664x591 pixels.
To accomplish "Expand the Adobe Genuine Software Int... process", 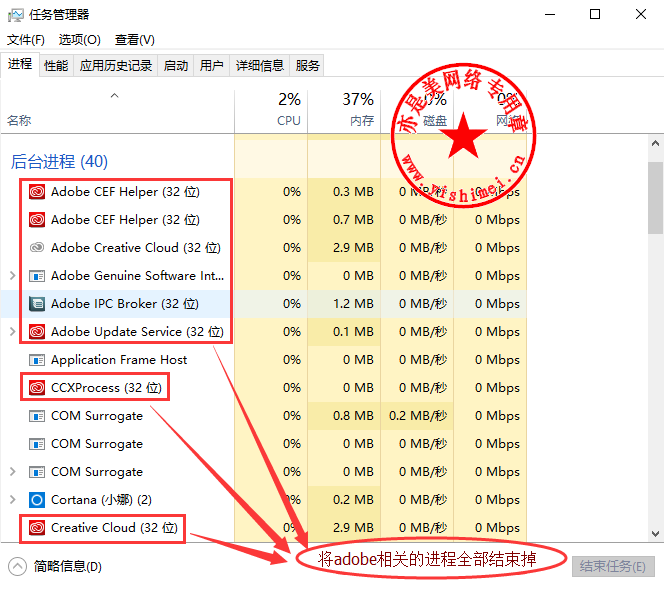I will (x=12, y=276).
